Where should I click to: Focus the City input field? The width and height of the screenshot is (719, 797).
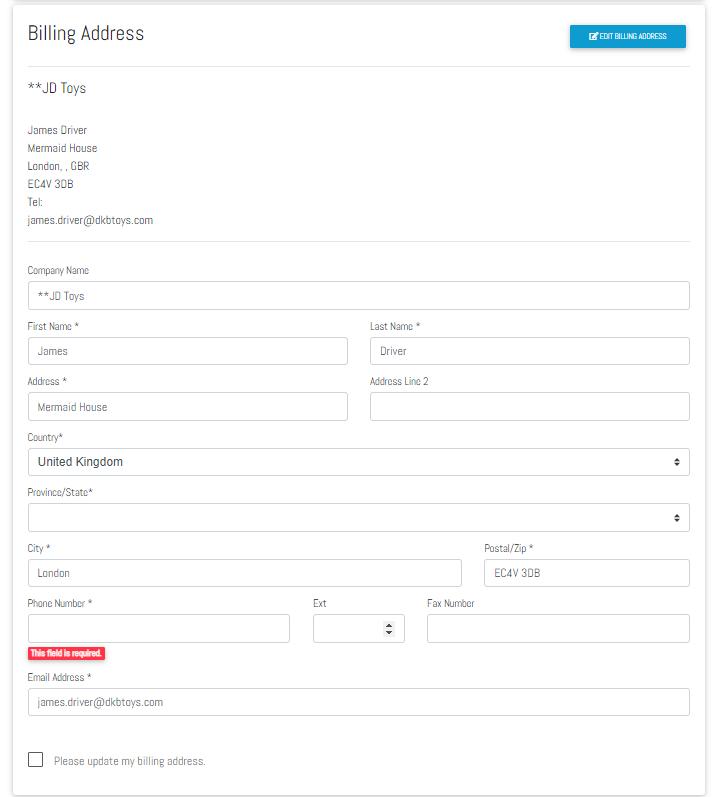[x=245, y=573]
